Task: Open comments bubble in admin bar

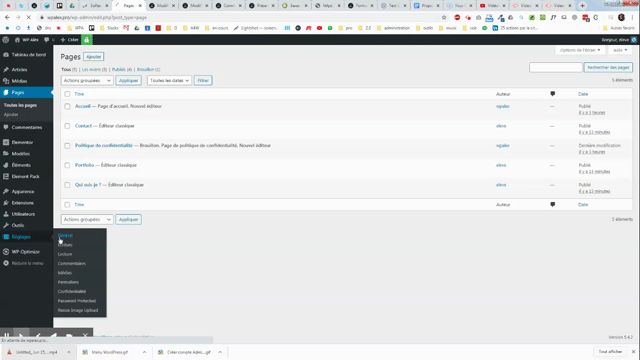Action: coord(49,40)
